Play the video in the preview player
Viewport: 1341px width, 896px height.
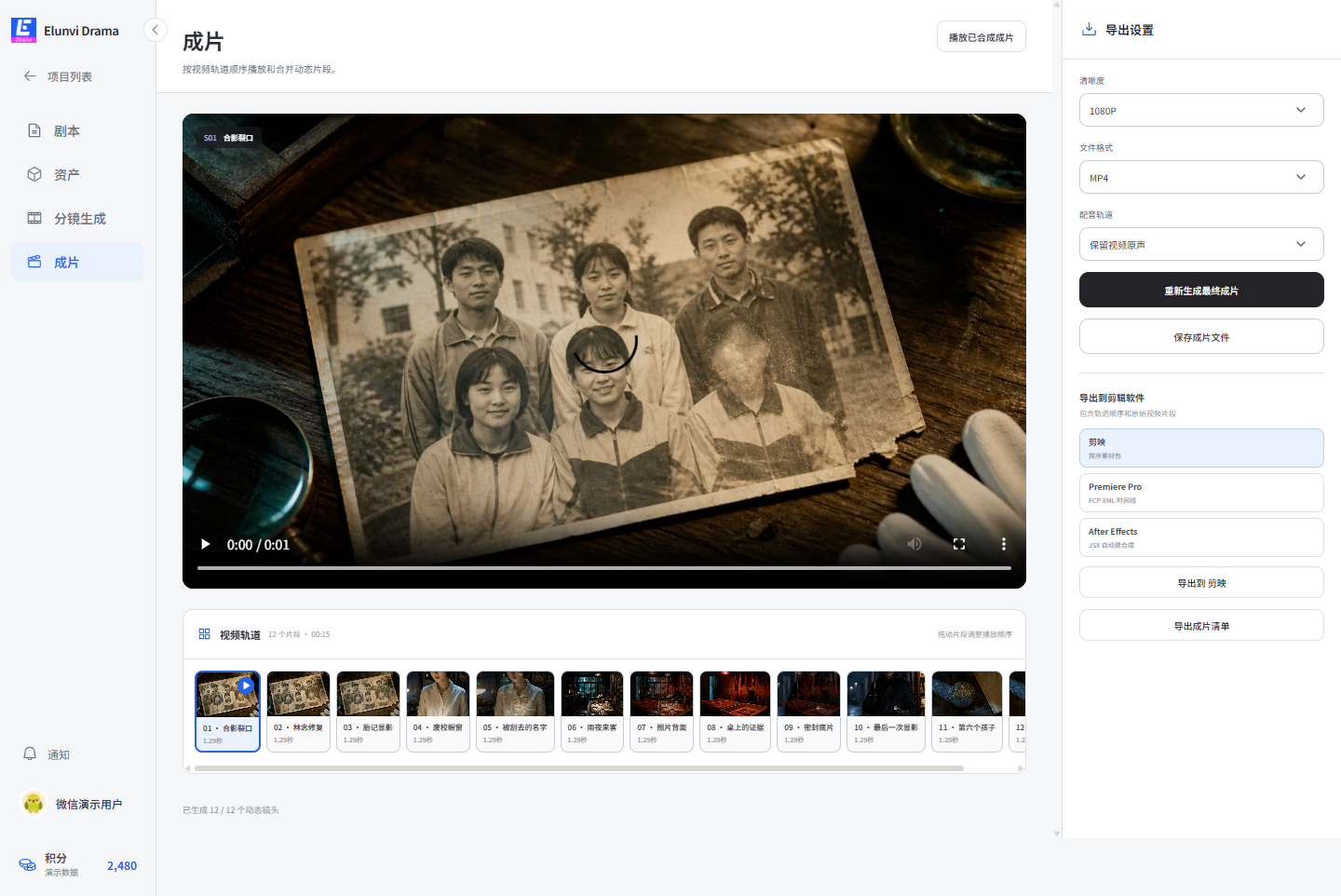(206, 544)
